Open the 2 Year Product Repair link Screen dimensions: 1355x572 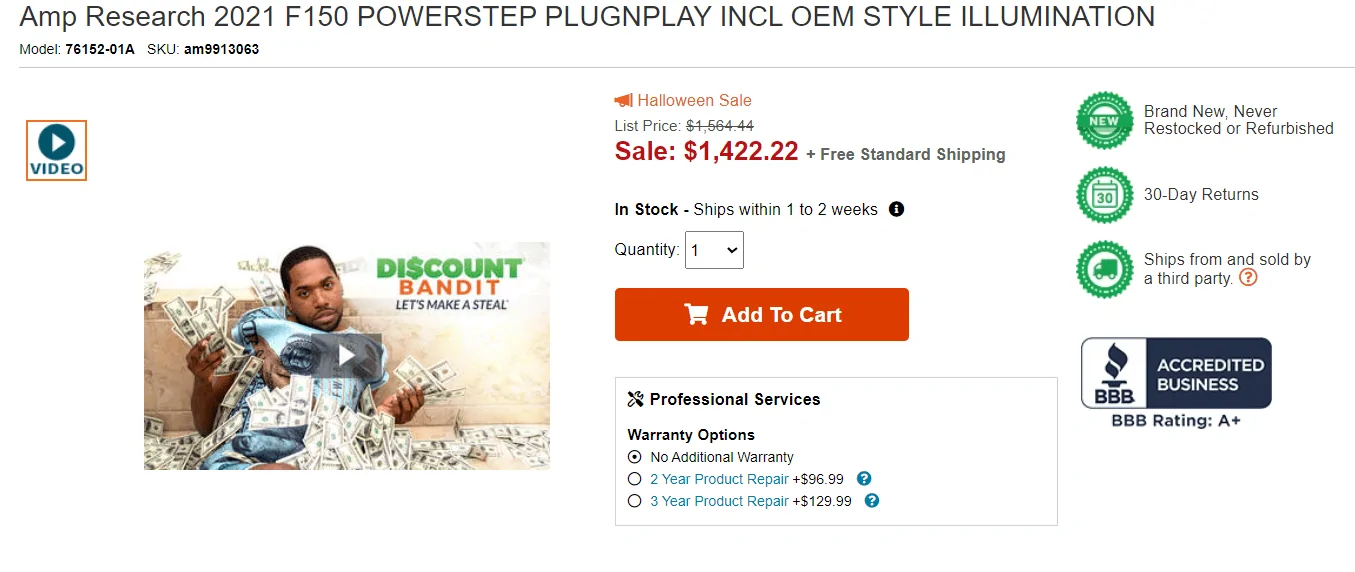(x=719, y=479)
